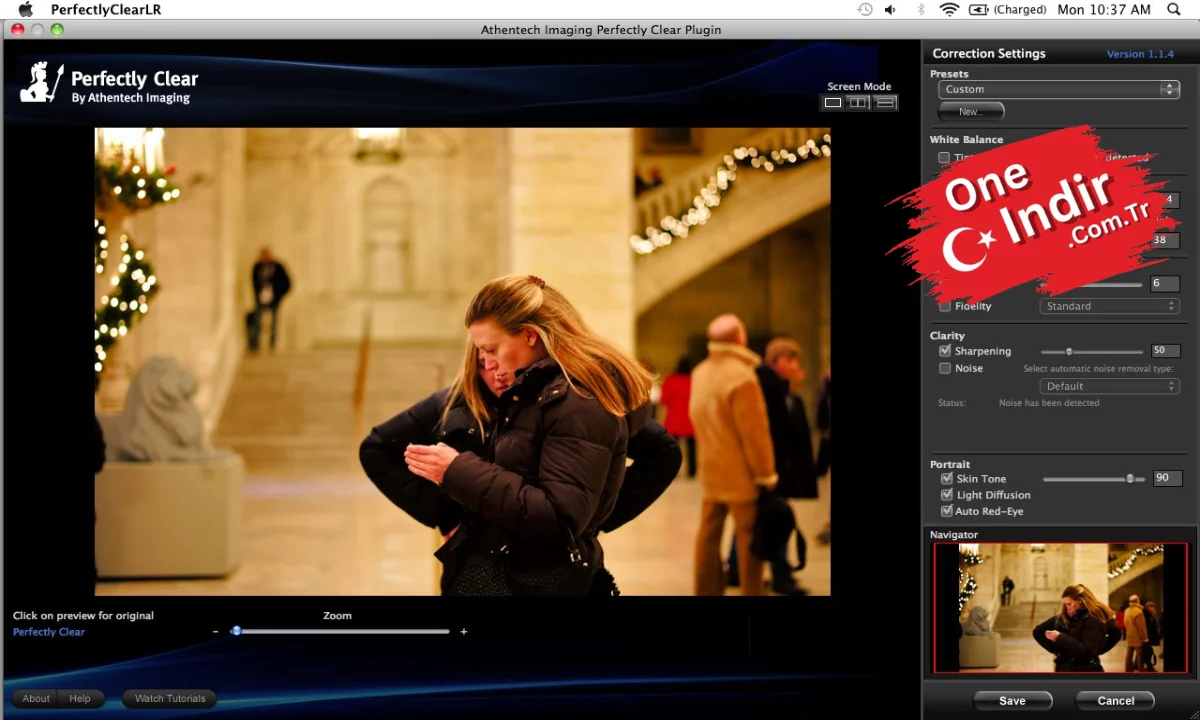
Task: Select the side-by-side split screen mode icon
Action: coord(859,103)
